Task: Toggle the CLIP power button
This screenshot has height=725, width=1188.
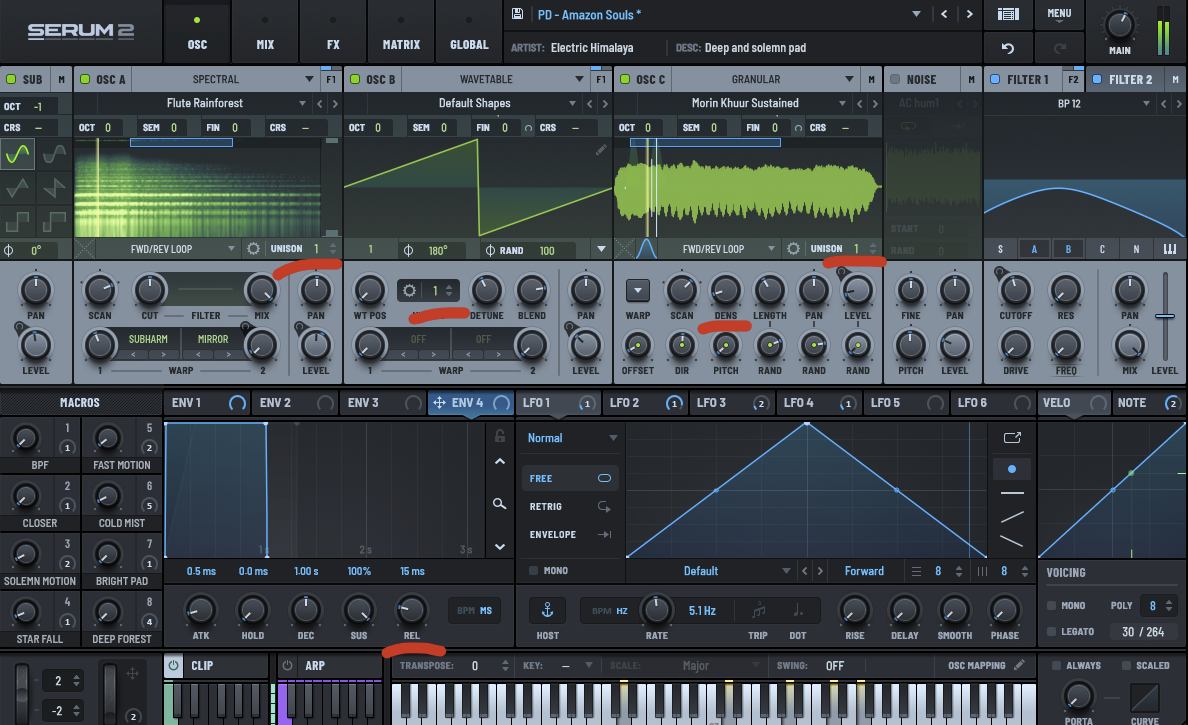Action: tap(174, 665)
